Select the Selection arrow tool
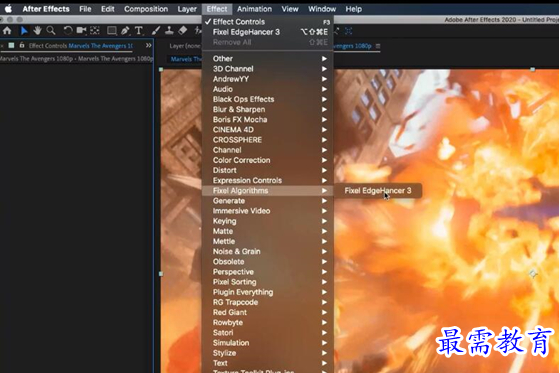 pos(24,31)
